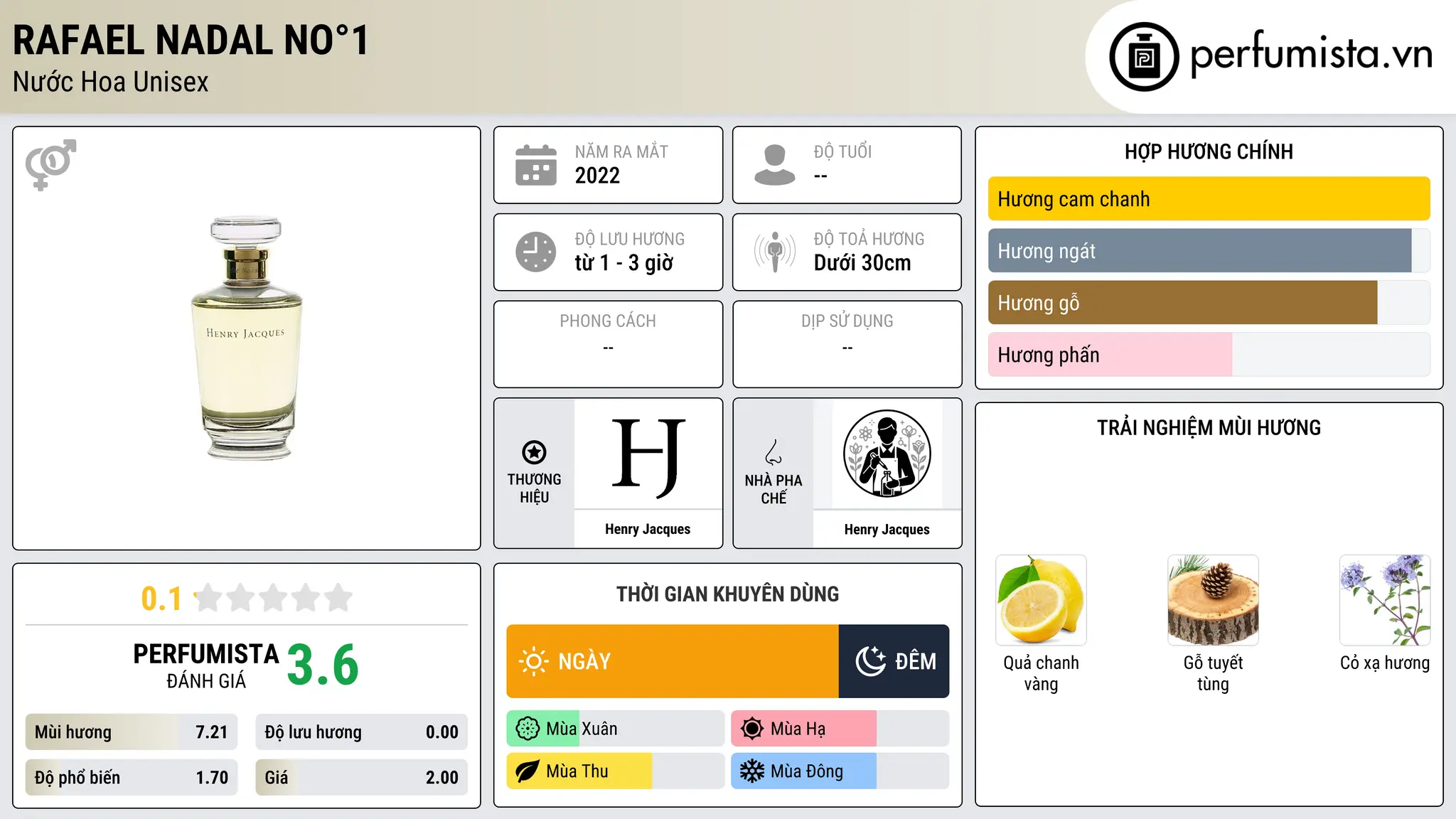Click the Mùi hương 7.21 score box
This screenshot has width=1456, height=819.
pos(132,732)
